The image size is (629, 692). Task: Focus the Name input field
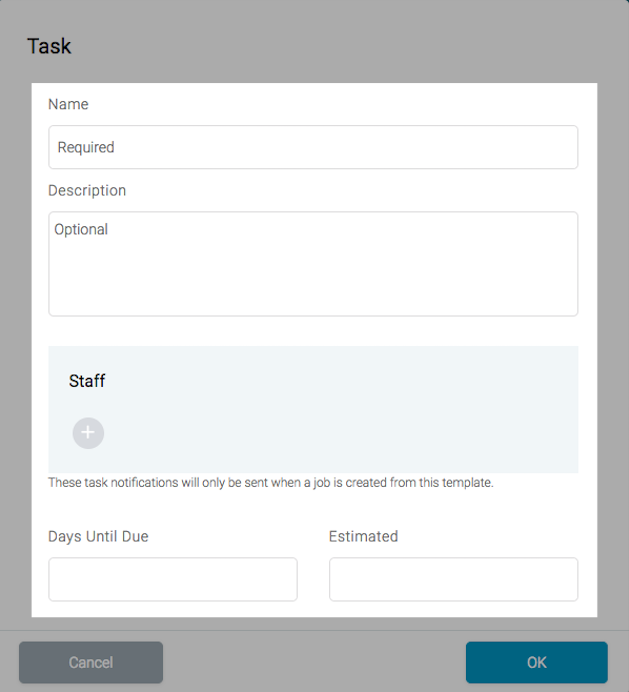click(x=313, y=147)
